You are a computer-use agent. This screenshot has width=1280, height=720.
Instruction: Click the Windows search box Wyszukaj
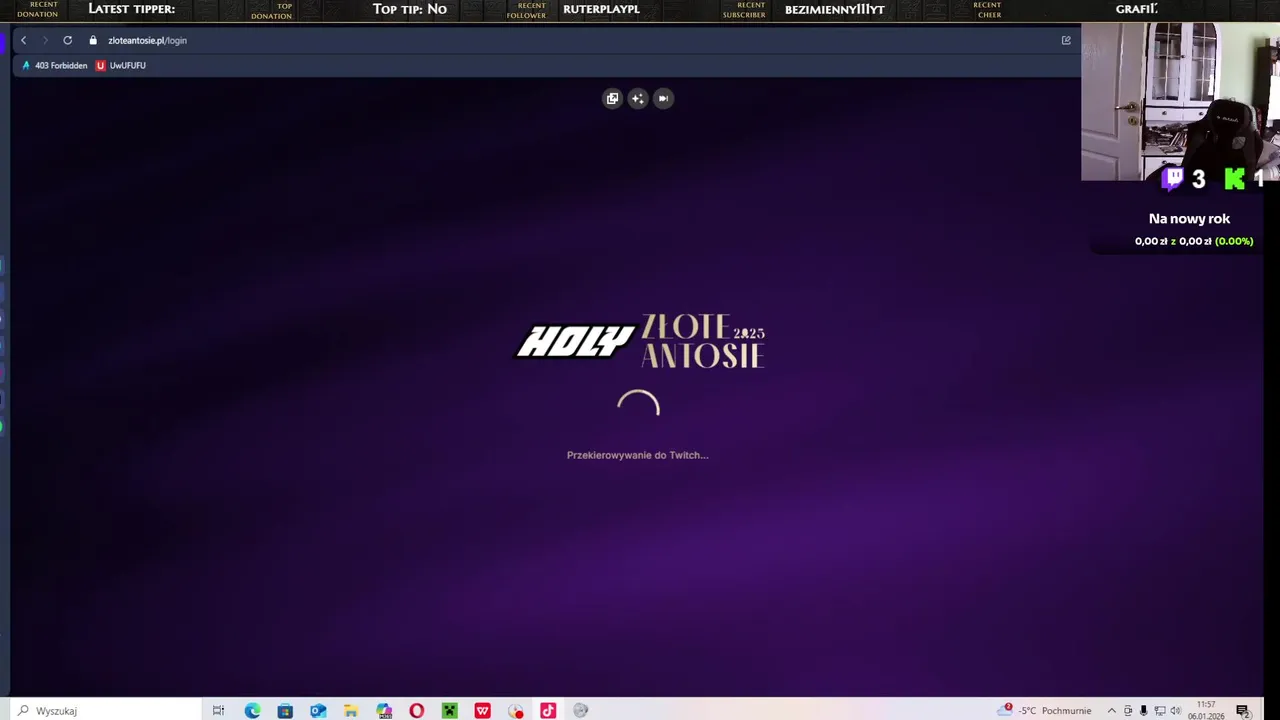[x=105, y=711]
